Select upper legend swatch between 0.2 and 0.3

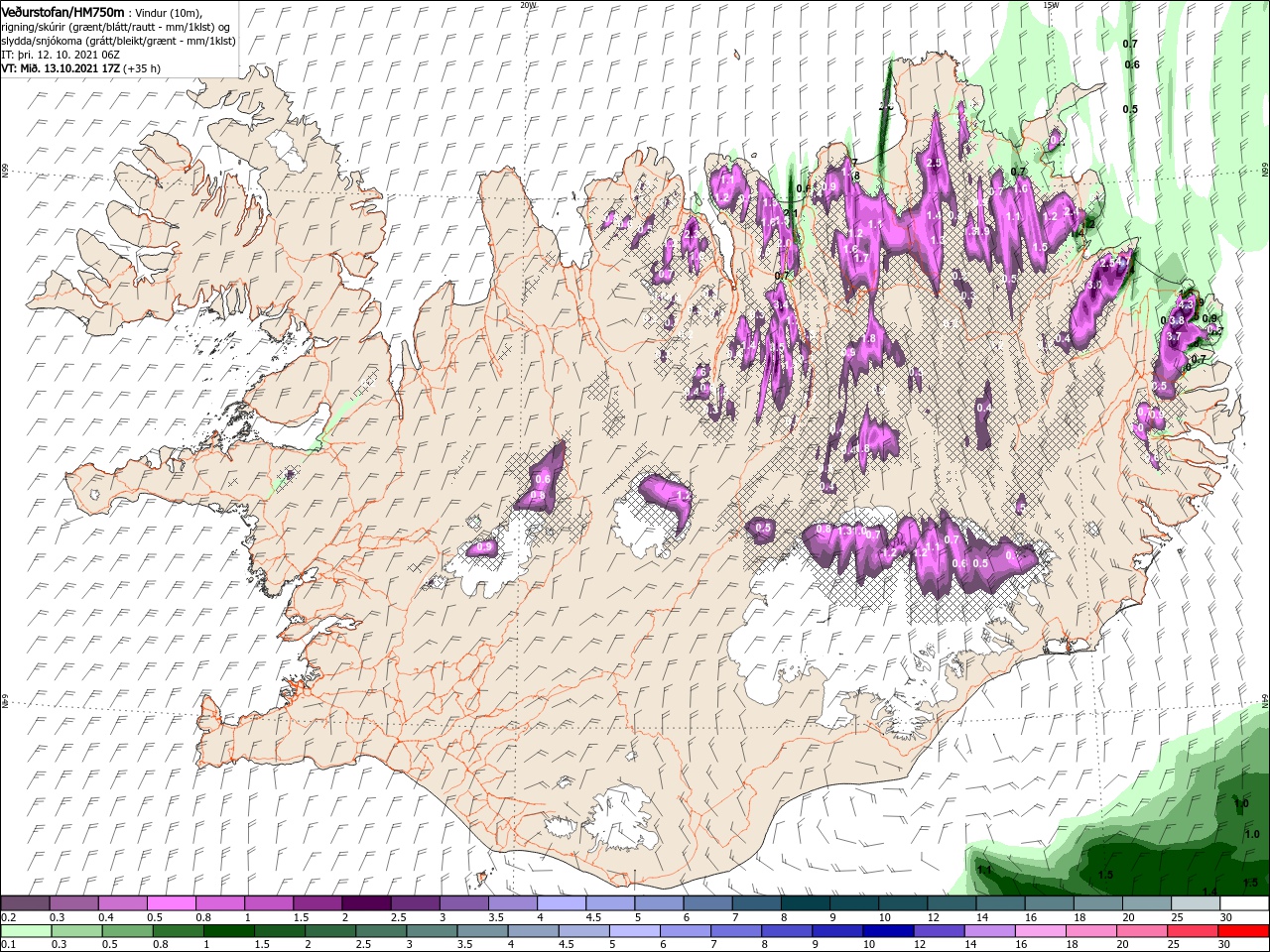coord(26,903)
